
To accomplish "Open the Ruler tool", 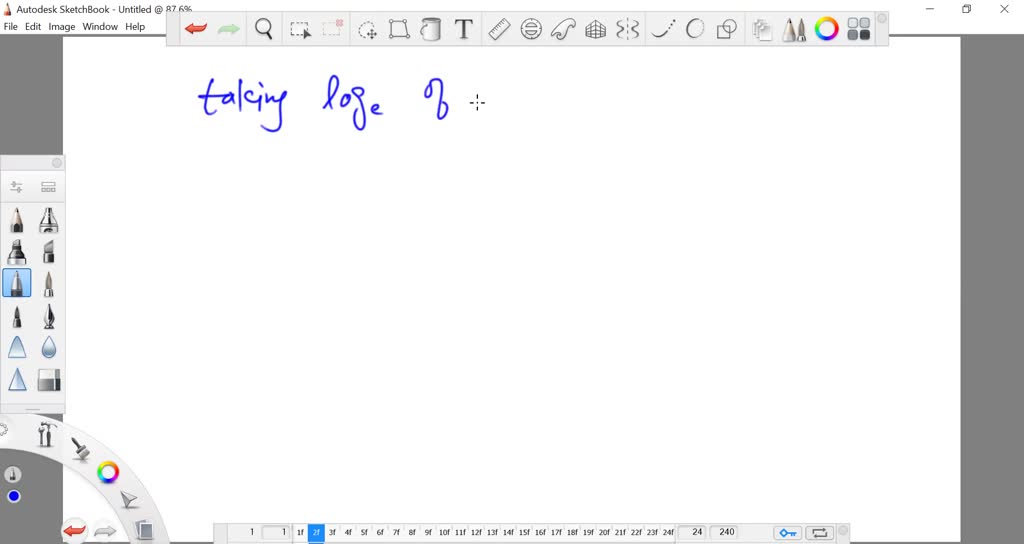I will point(499,29).
